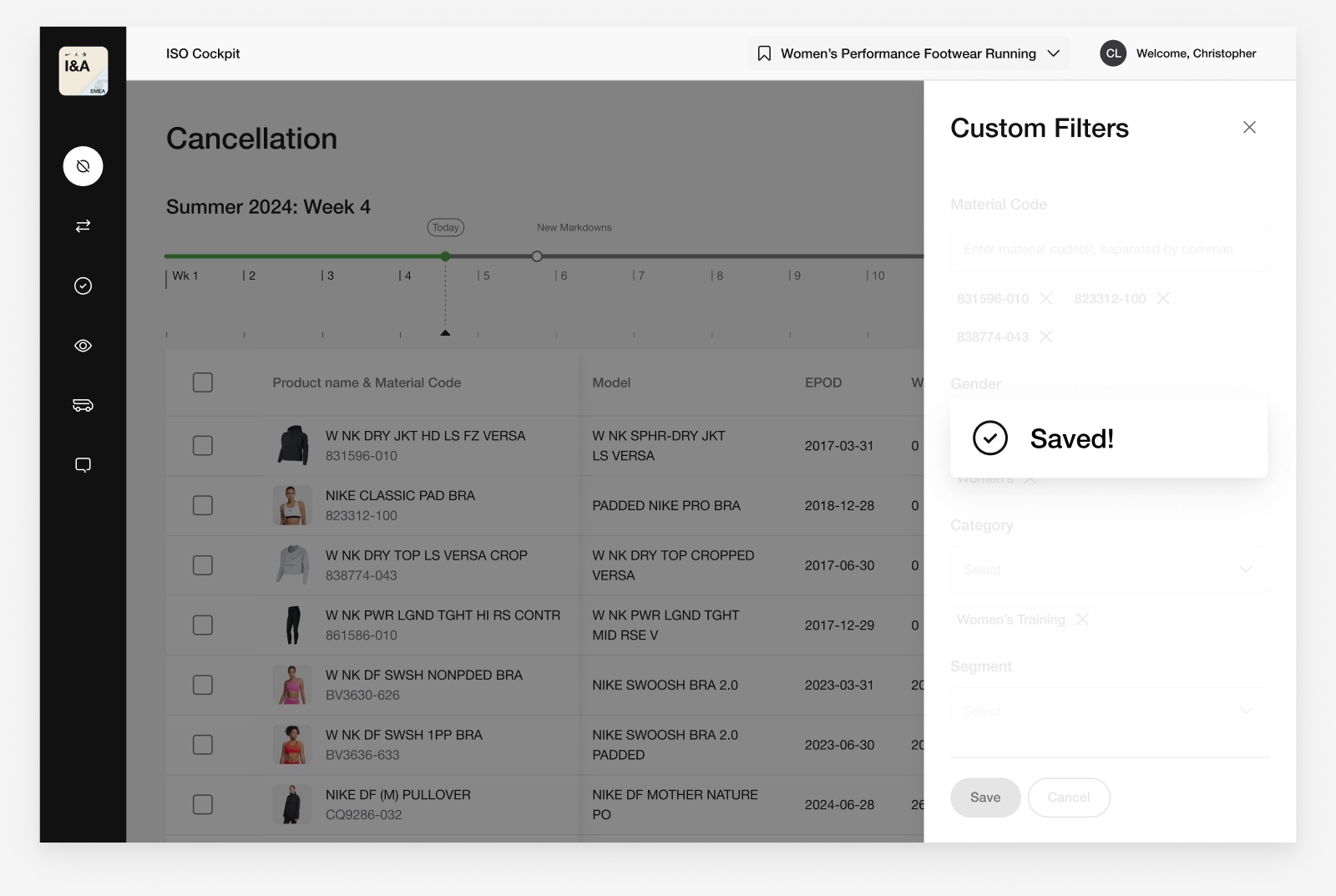This screenshot has height=896, width=1336.
Task: Check the W NK DRY TOP LS VERSA CROP row
Action: [202, 565]
